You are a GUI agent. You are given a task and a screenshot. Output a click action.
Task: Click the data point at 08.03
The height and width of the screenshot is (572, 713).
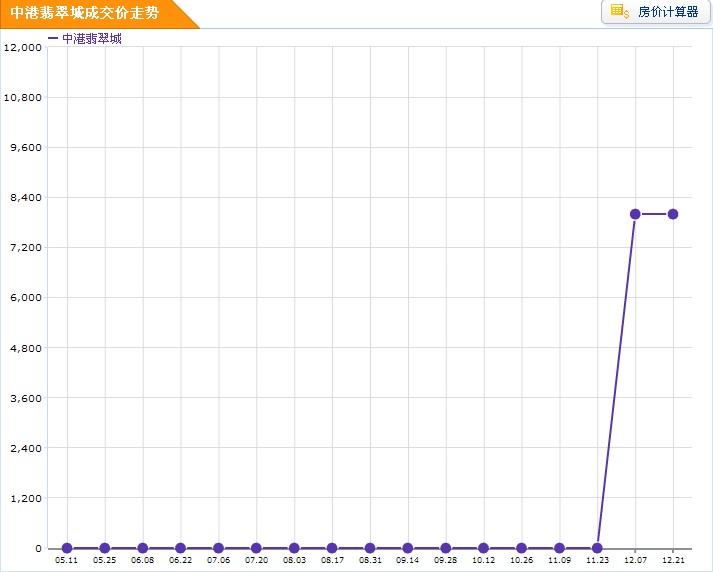(x=294, y=548)
